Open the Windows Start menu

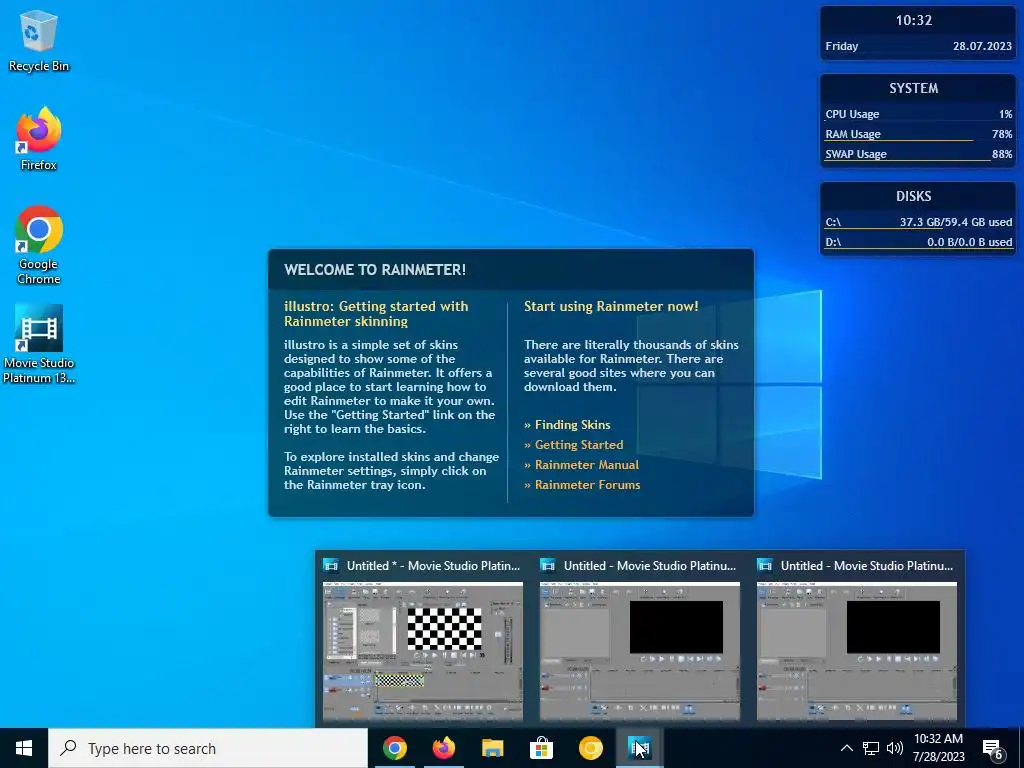click(24, 748)
